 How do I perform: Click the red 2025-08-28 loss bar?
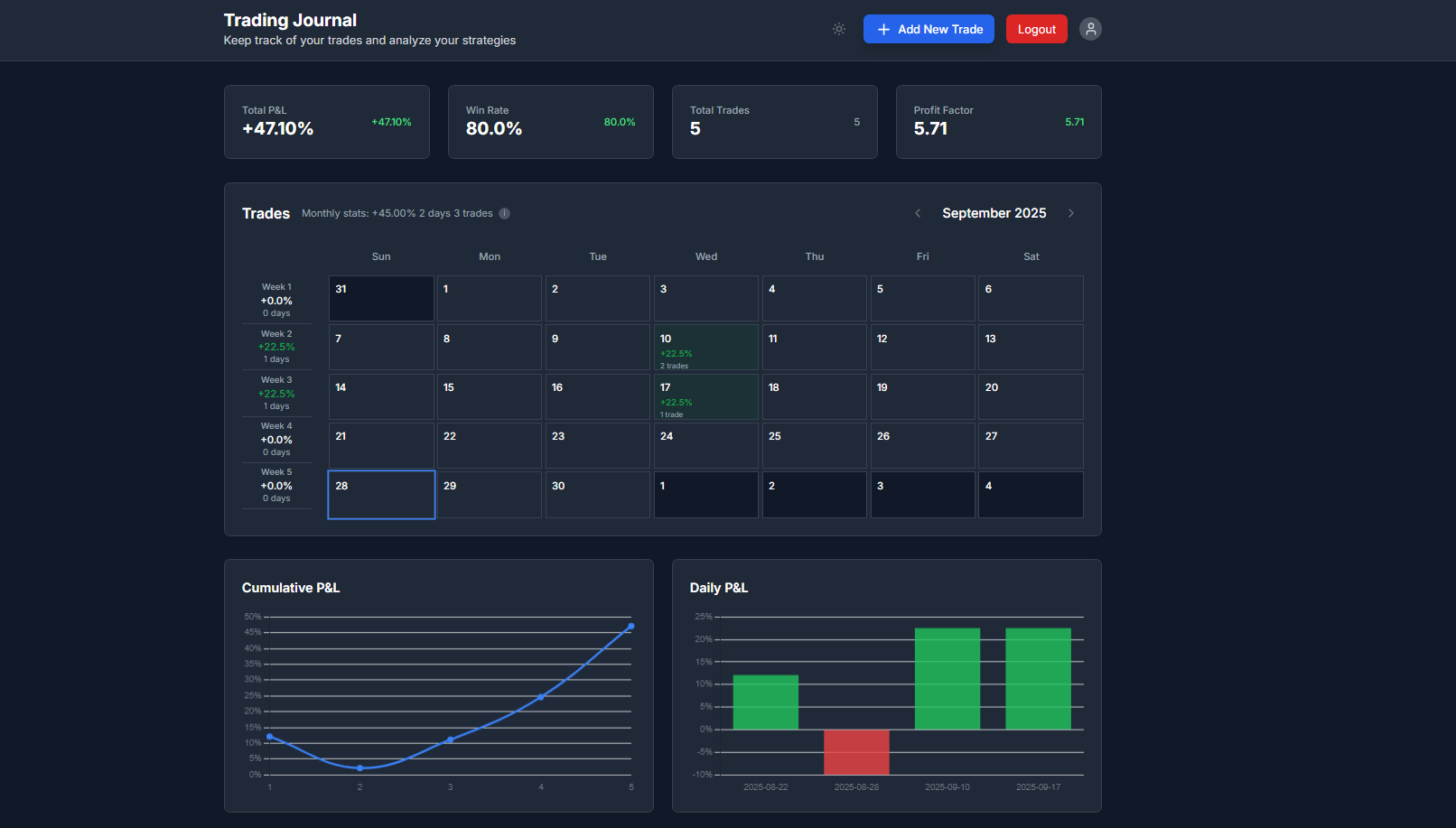click(x=856, y=751)
